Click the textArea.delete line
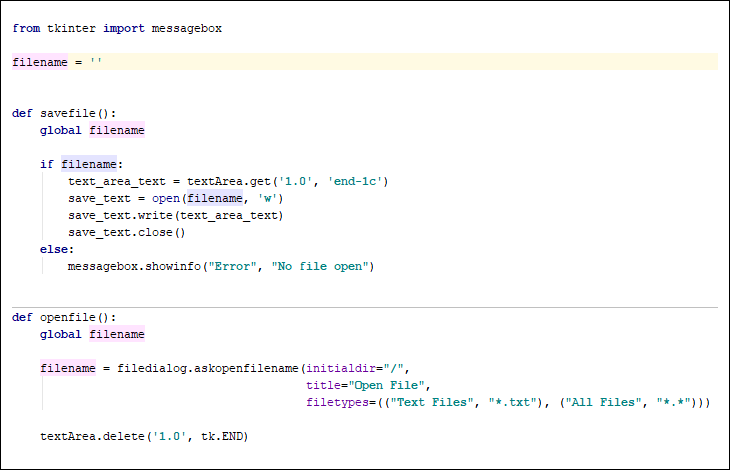The width and height of the screenshot is (730, 470). click(x=144, y=436)
